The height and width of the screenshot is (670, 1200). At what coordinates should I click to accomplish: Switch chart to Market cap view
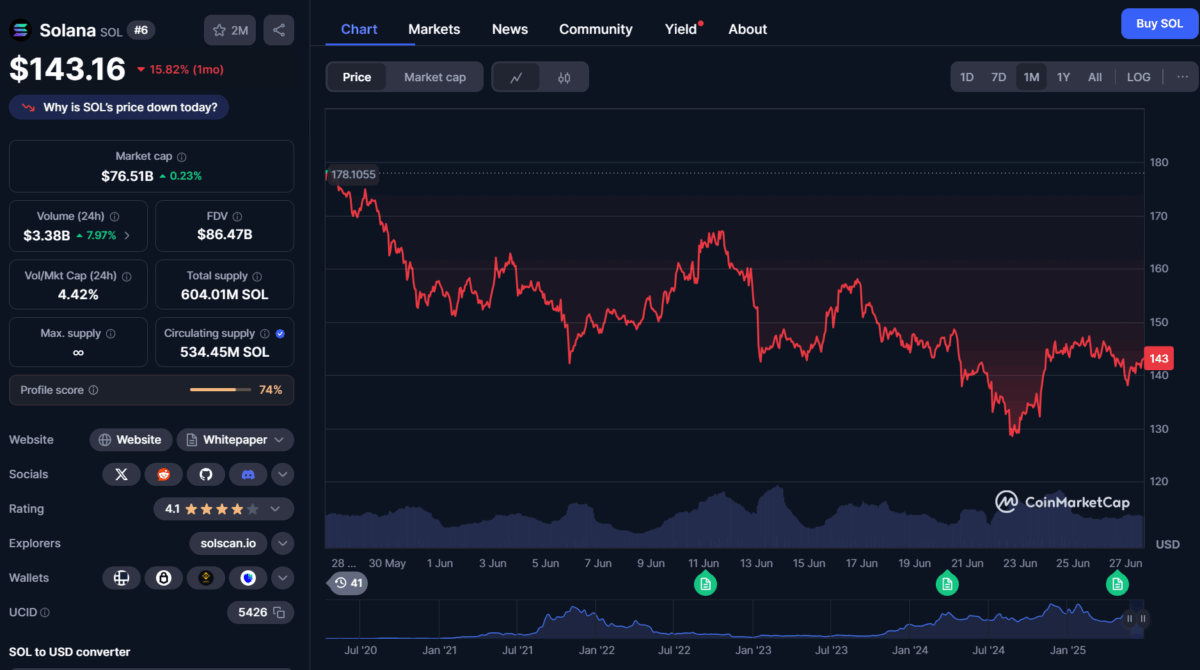(x=435, y=77)
